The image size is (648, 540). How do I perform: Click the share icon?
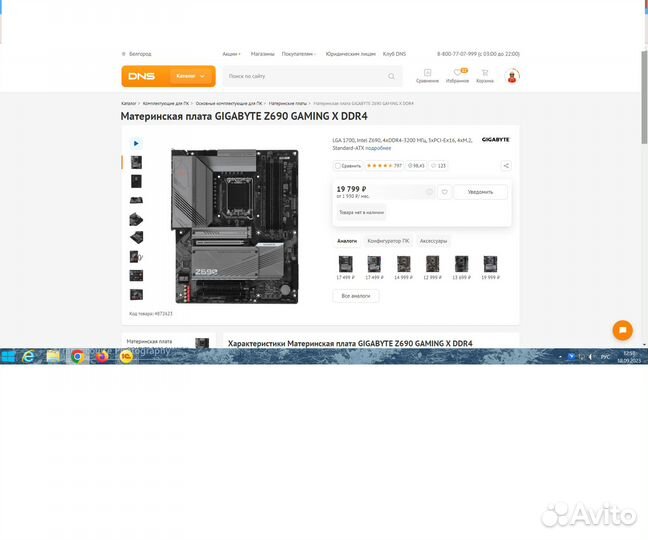[x=506, y=166]
